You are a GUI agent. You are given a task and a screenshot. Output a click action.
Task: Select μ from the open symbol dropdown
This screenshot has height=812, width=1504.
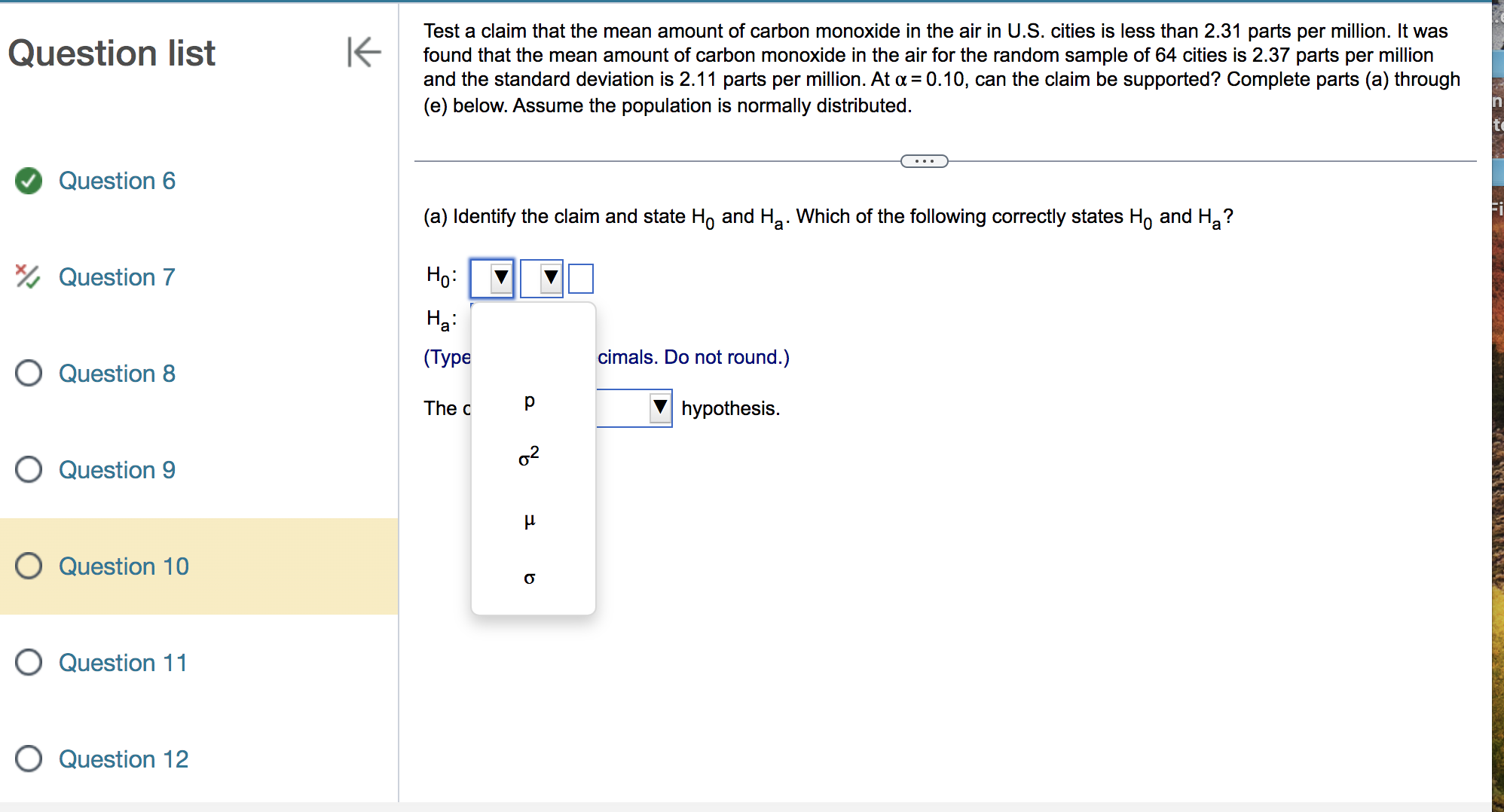tap(530, 518)
